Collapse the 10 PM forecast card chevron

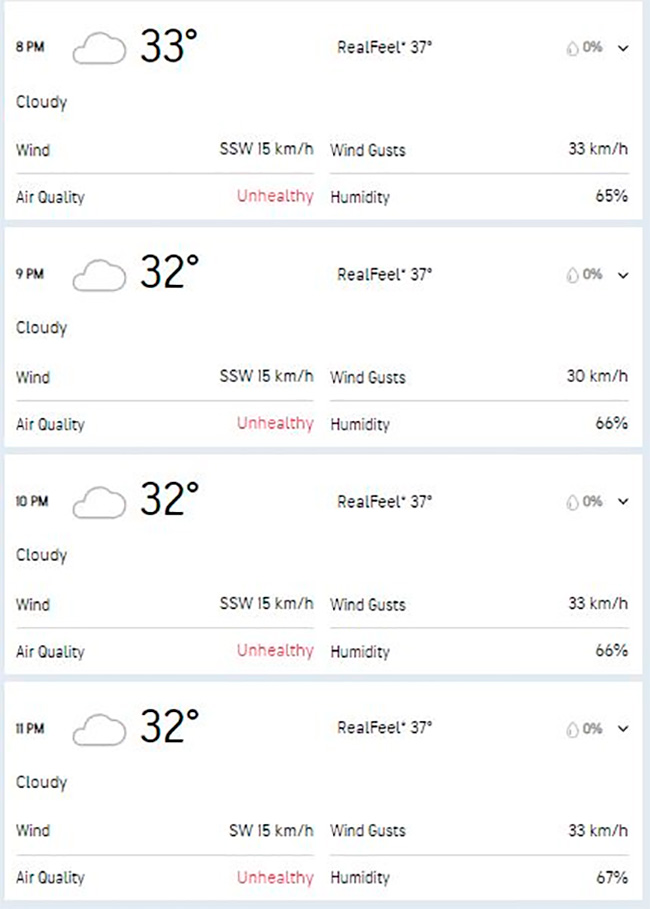point(624,502)
